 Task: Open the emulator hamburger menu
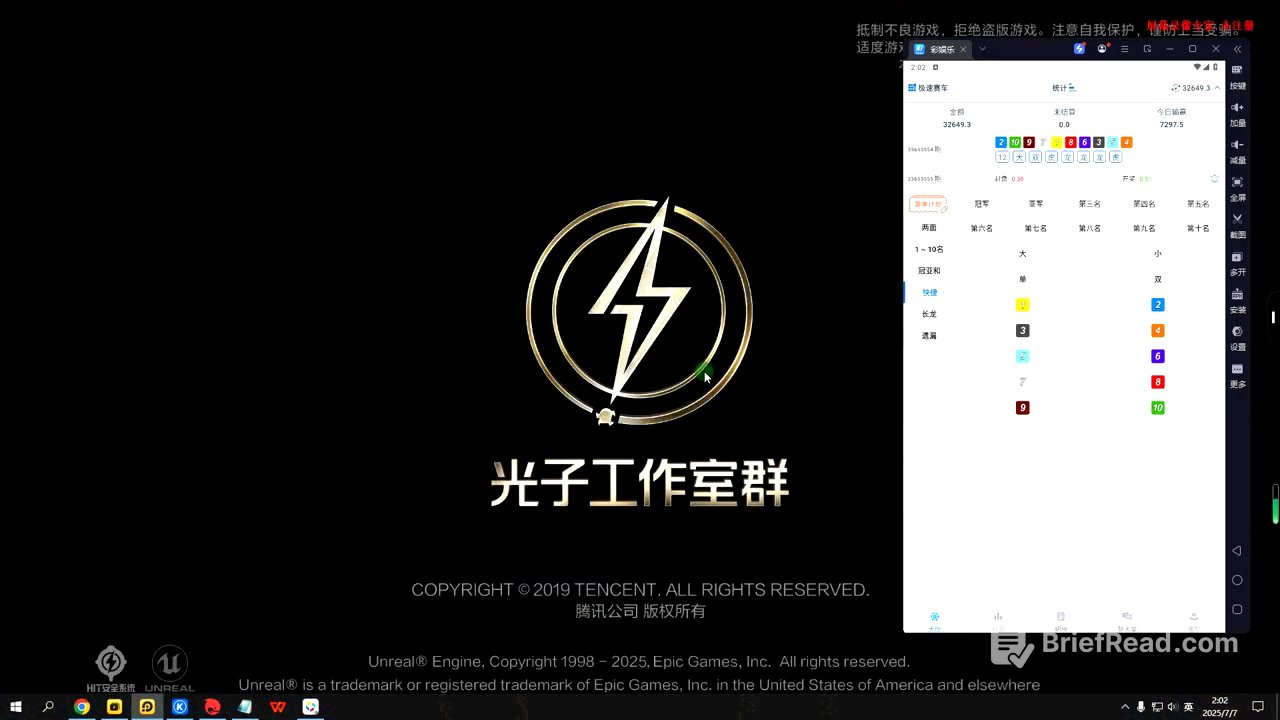click(1124, 49)
